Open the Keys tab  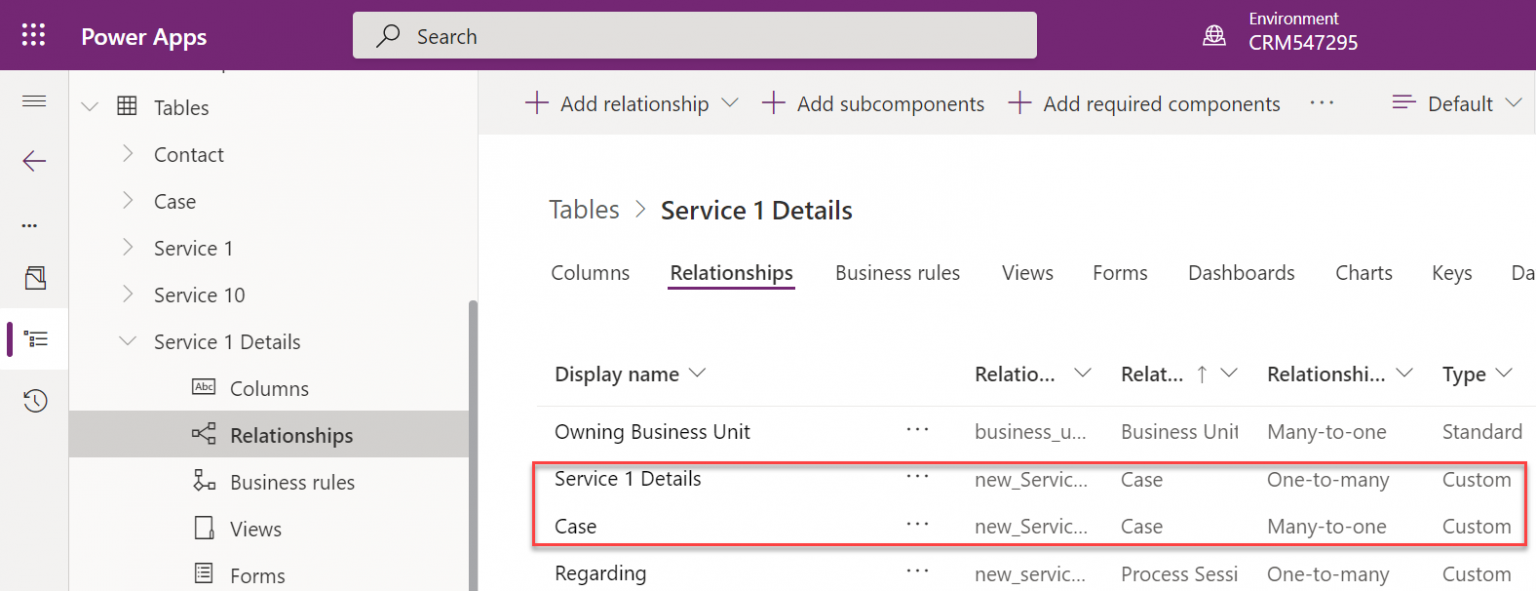[1452, 273]
